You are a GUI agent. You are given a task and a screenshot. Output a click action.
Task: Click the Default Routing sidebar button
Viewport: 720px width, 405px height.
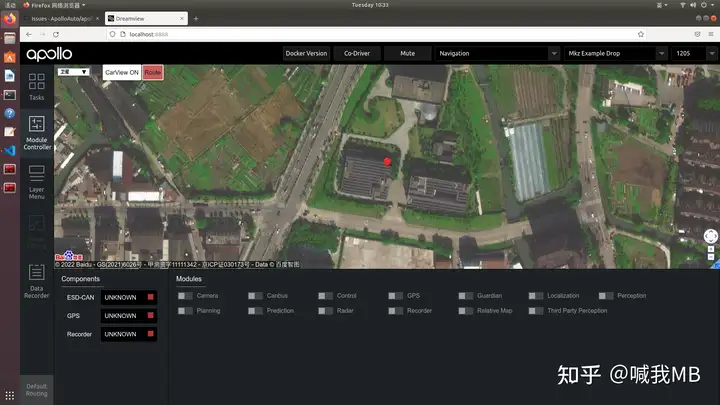click(36, 390)
